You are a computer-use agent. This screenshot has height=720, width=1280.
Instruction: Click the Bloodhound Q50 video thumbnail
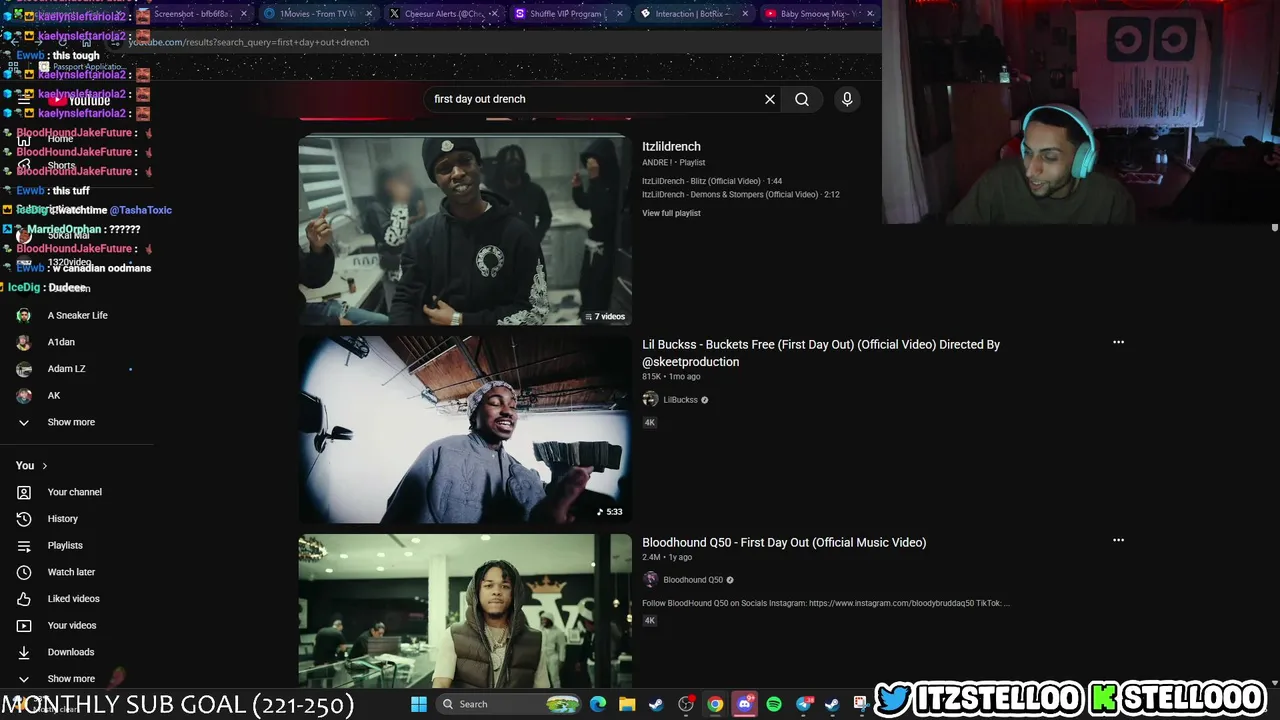click(465, 610)
